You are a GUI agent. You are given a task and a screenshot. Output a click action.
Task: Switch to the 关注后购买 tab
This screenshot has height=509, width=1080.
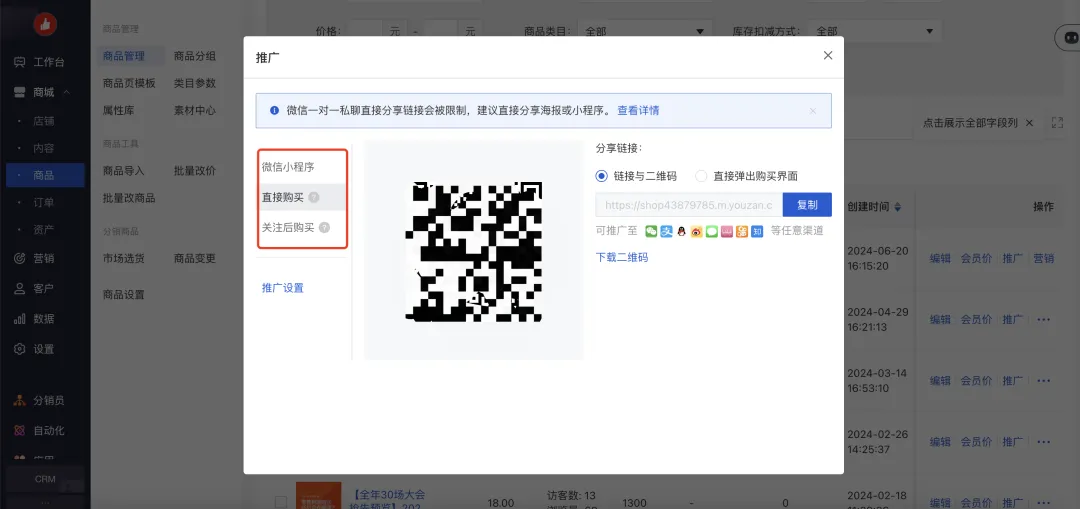288,228
